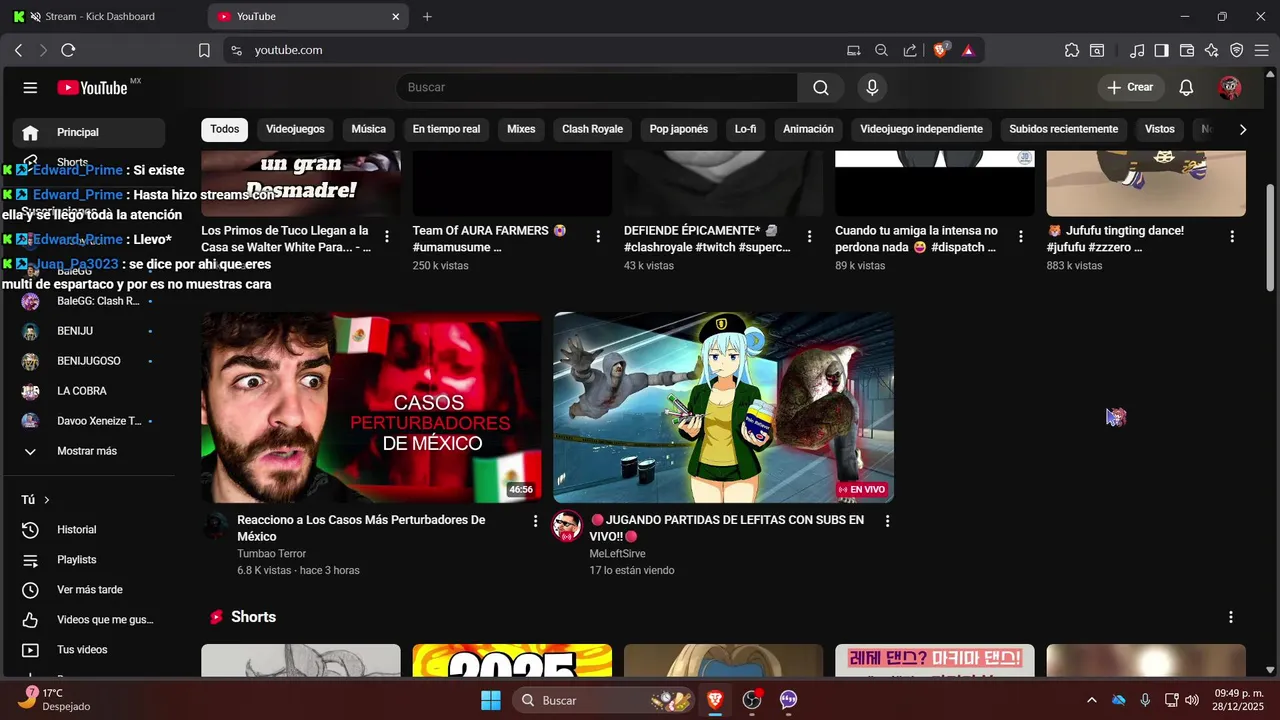The height and width of the screenshot is (720, 1280).
Task: Open BENIJU channel in sidebar
Action: pos(89,331)
